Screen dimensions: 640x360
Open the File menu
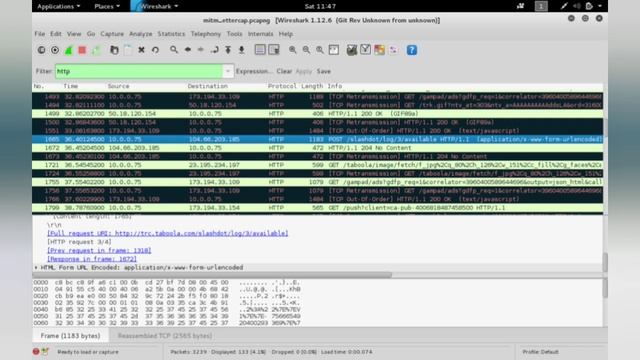[40, 34]
